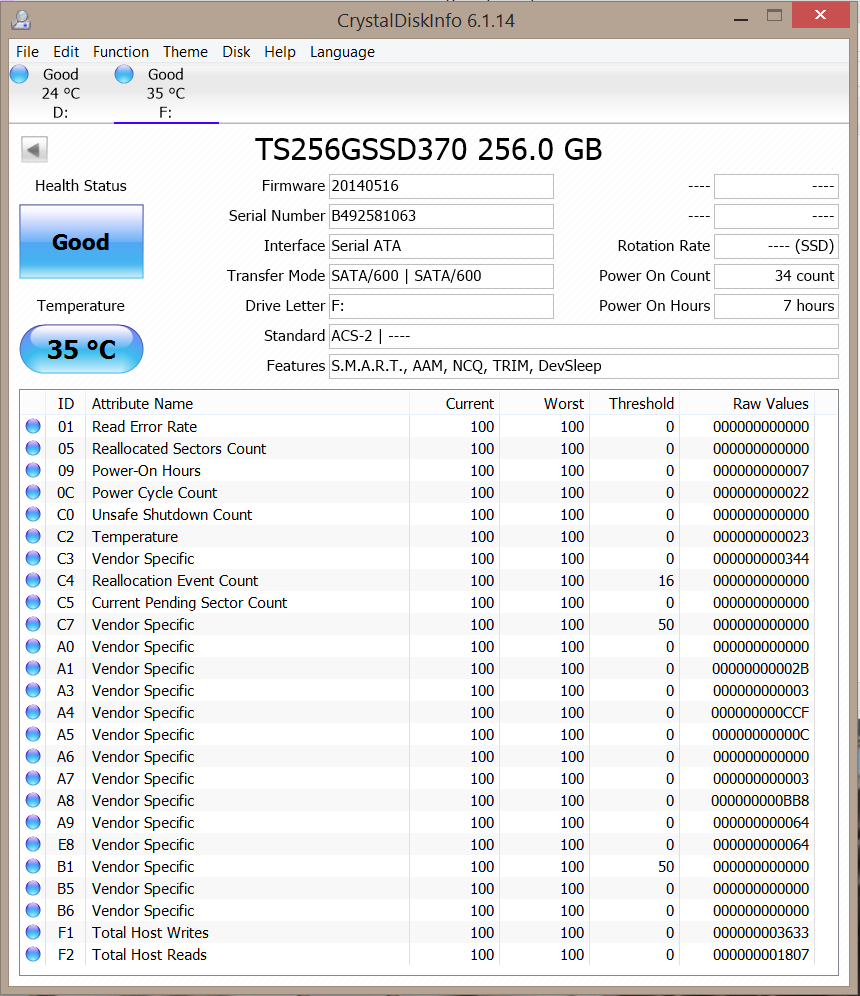Click the Firmware version field
The image size is (860, 996).
point(441,186)
